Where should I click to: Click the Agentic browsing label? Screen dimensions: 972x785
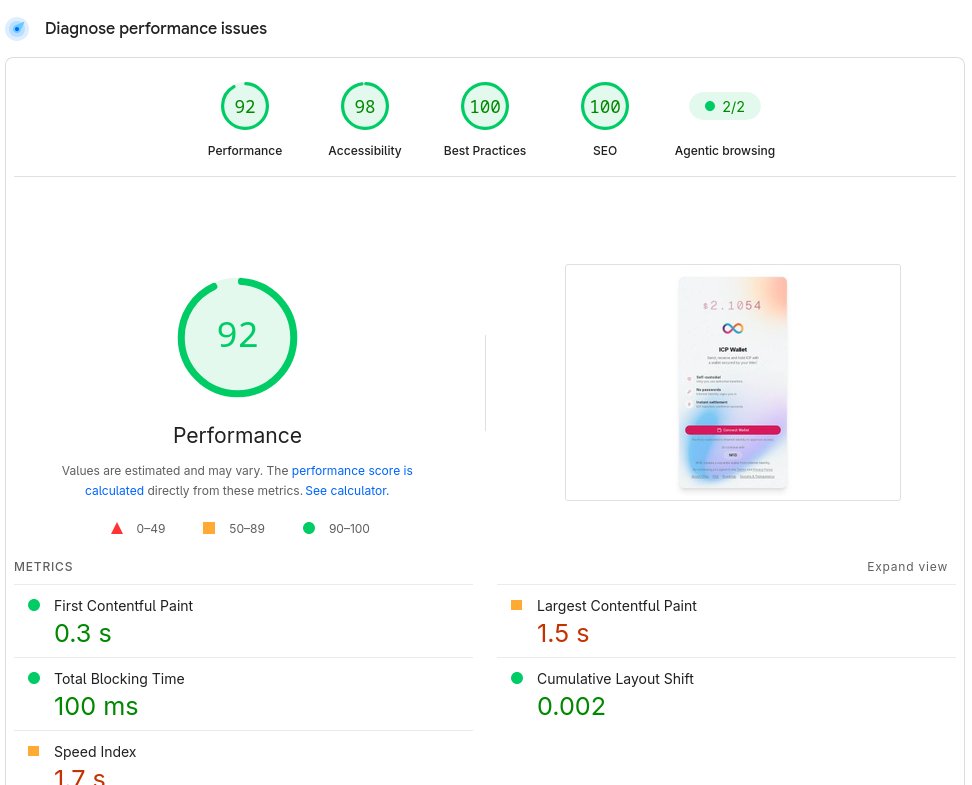[x=725, y=151]
